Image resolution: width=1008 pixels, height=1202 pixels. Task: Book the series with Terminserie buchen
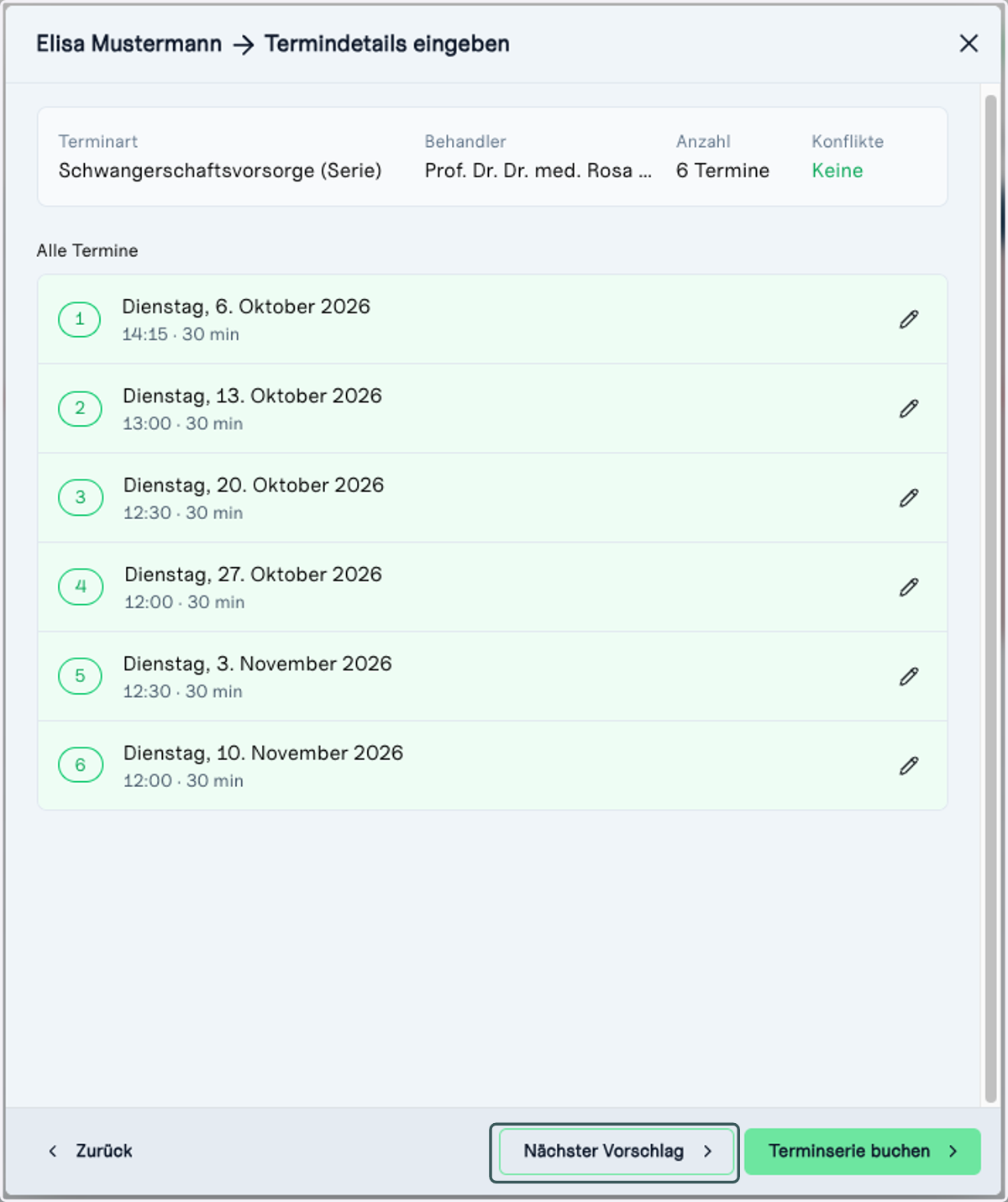863,1152
